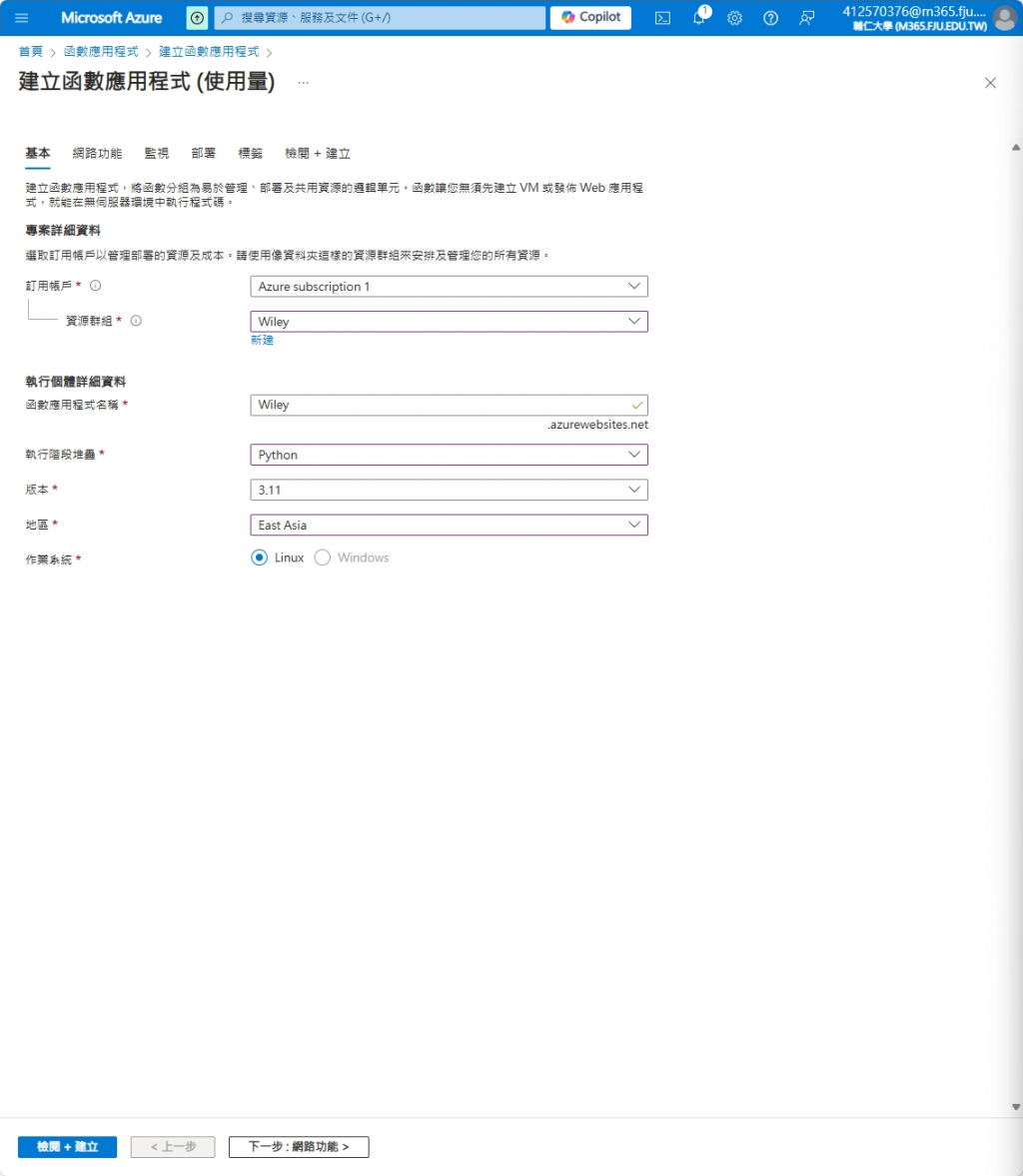Focus the resource search box

click(380, 17)
